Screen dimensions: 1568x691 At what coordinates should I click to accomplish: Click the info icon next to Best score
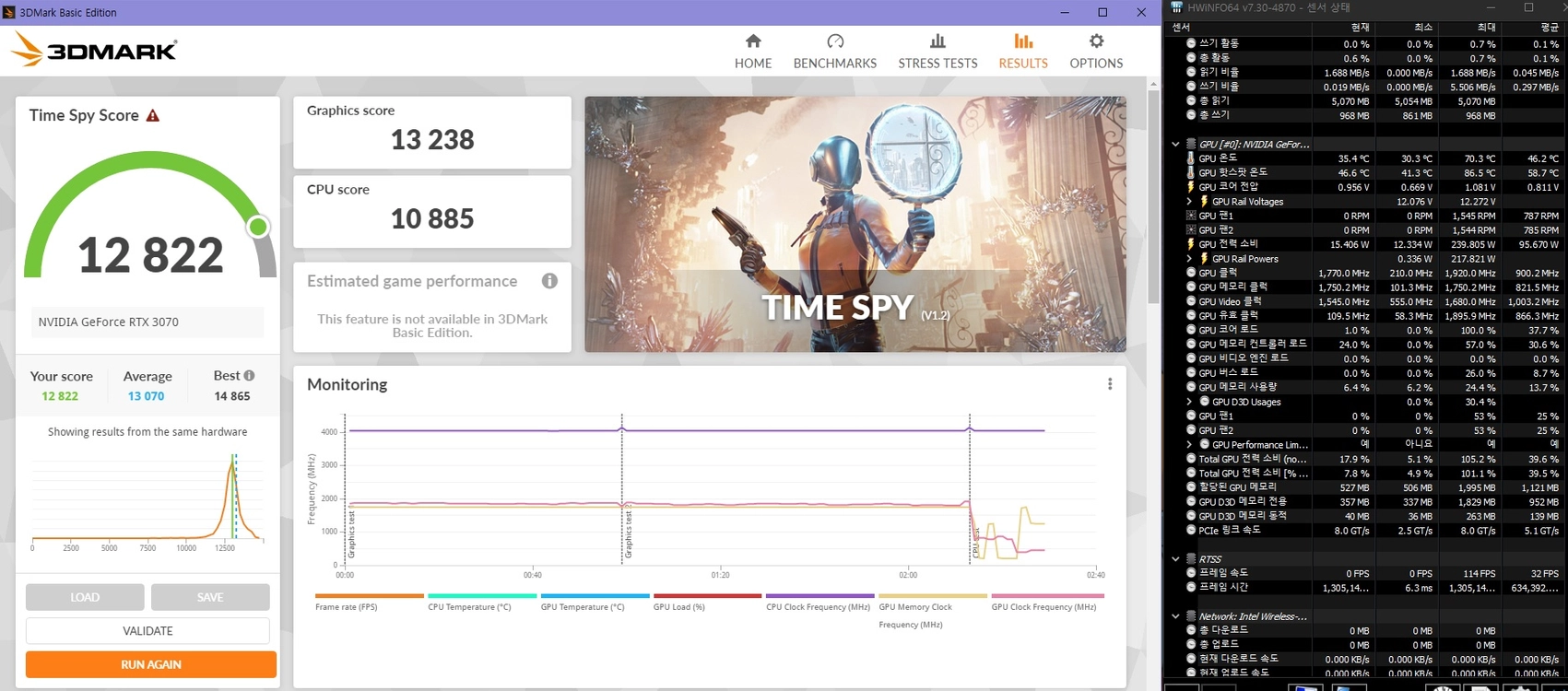(x=249, y=376)
